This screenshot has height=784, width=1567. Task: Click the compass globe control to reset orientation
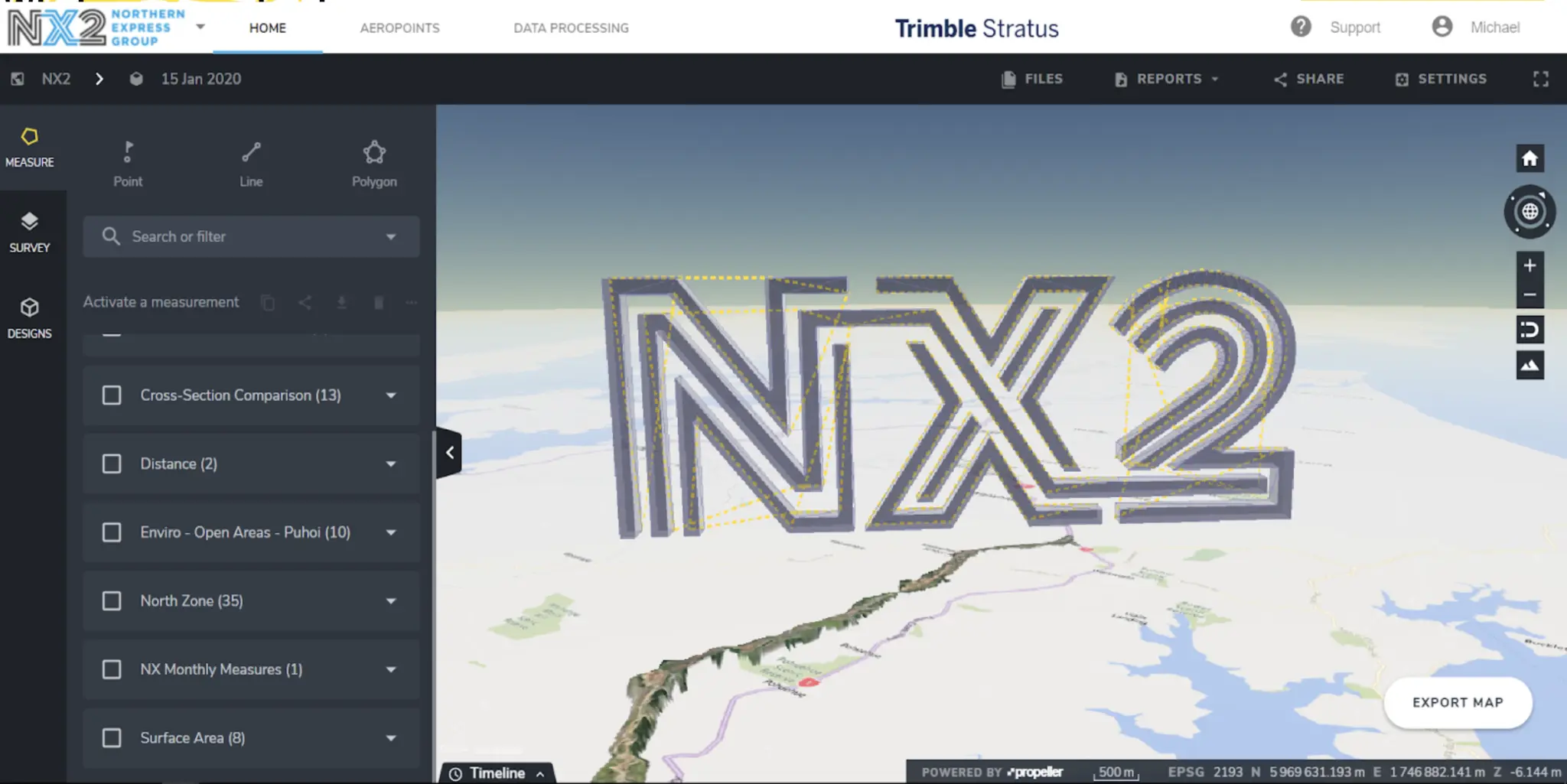(1529, 212)
